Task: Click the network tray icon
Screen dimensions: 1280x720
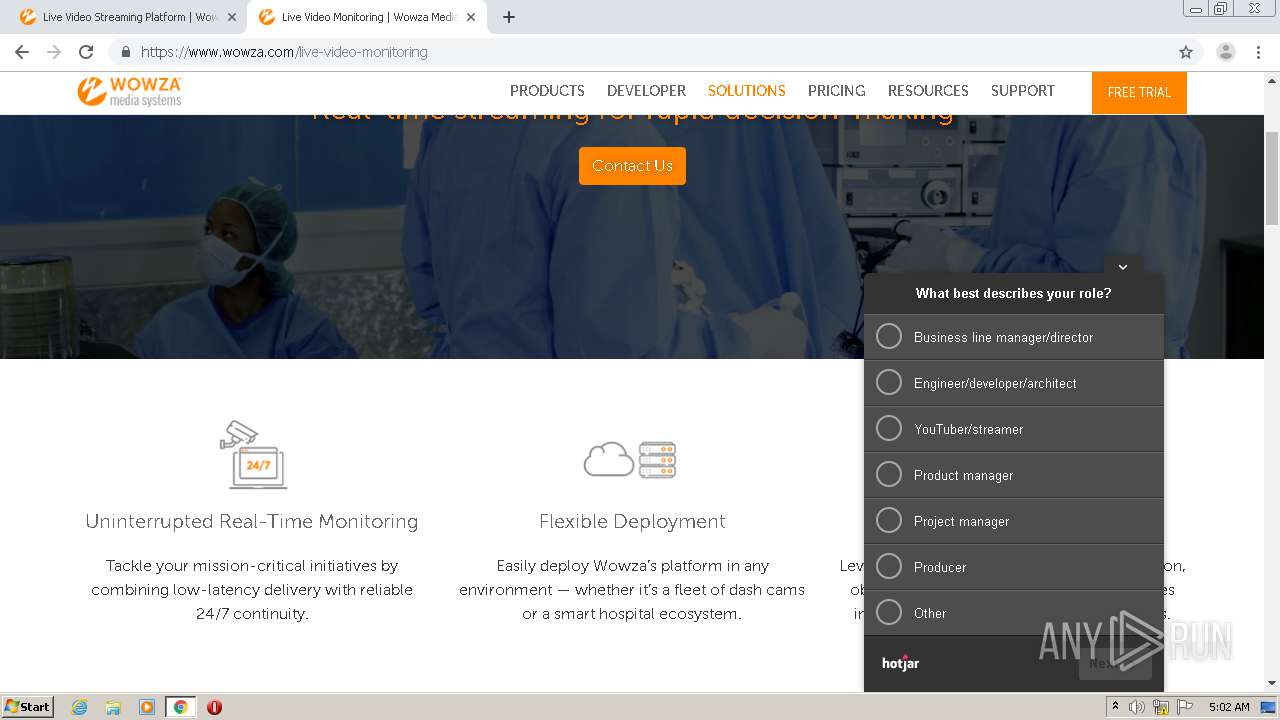Action: (x=1161, y=707)
